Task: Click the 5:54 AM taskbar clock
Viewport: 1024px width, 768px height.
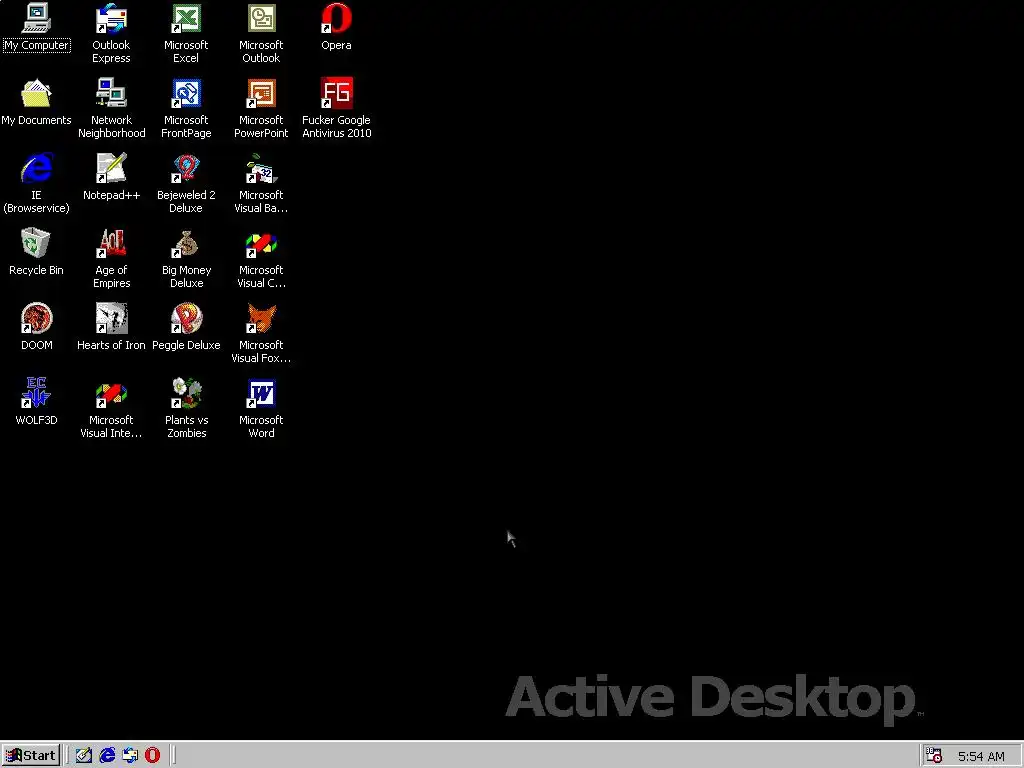Action: (981, 756)
